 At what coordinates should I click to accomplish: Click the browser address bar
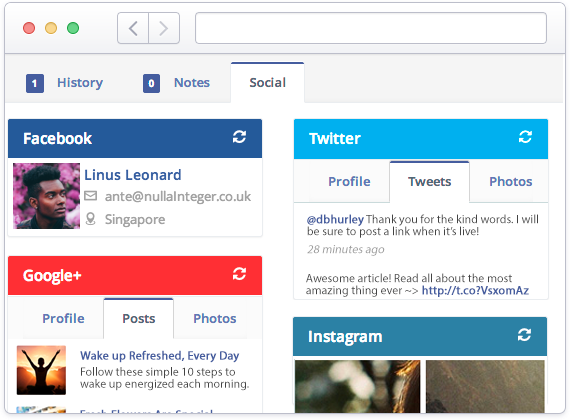pos(371,28)
